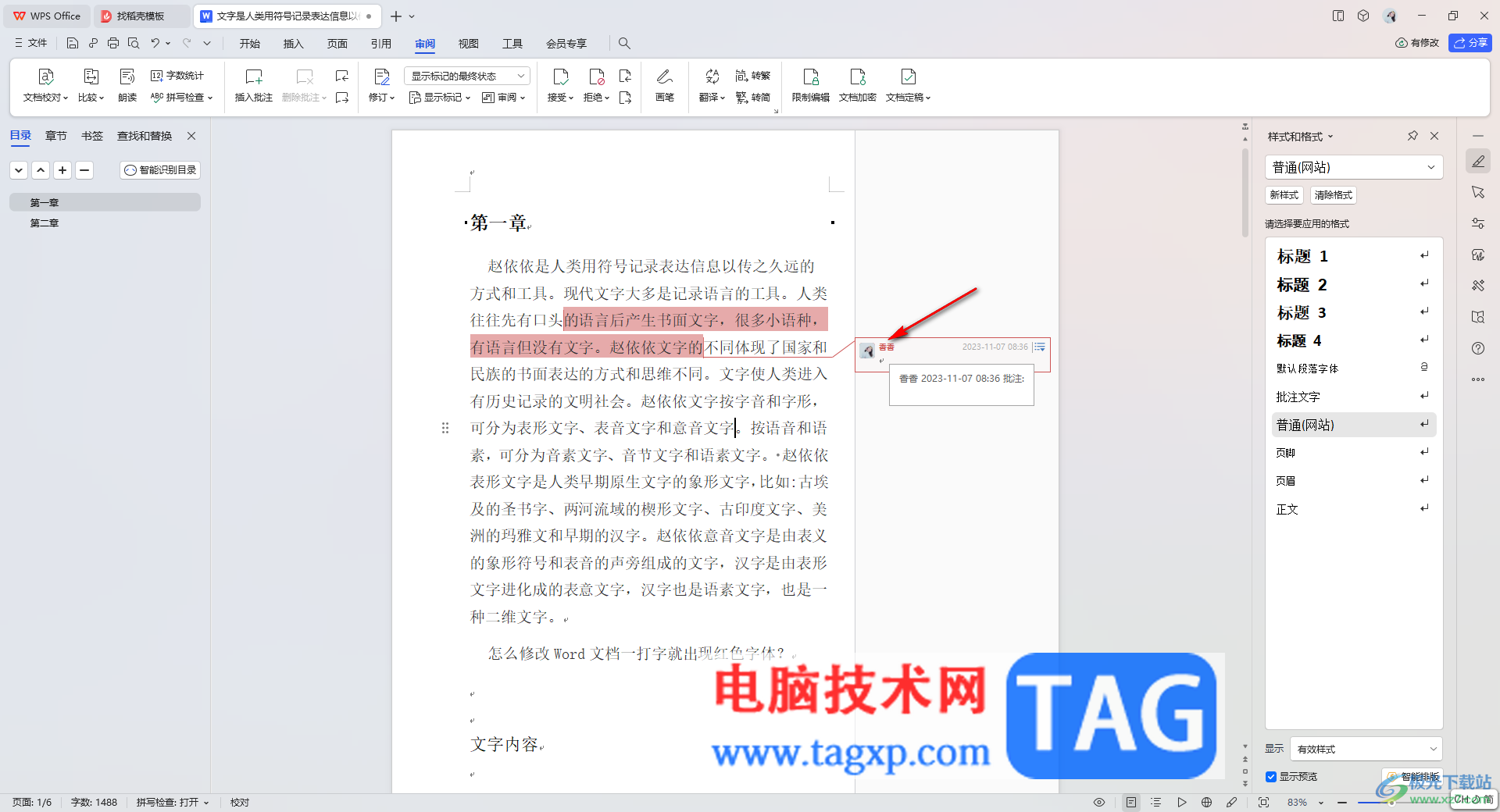
Task: Click 文档定稿 finalize document icon
Action: point(908,77)
